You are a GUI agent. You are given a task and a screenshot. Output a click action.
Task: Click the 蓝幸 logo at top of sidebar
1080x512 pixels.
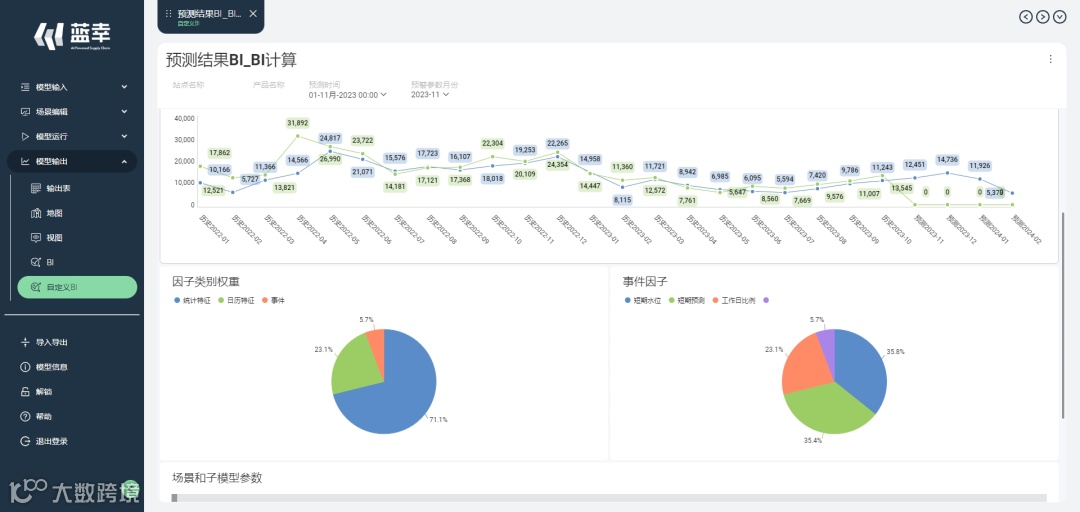[x=72, y=36]
